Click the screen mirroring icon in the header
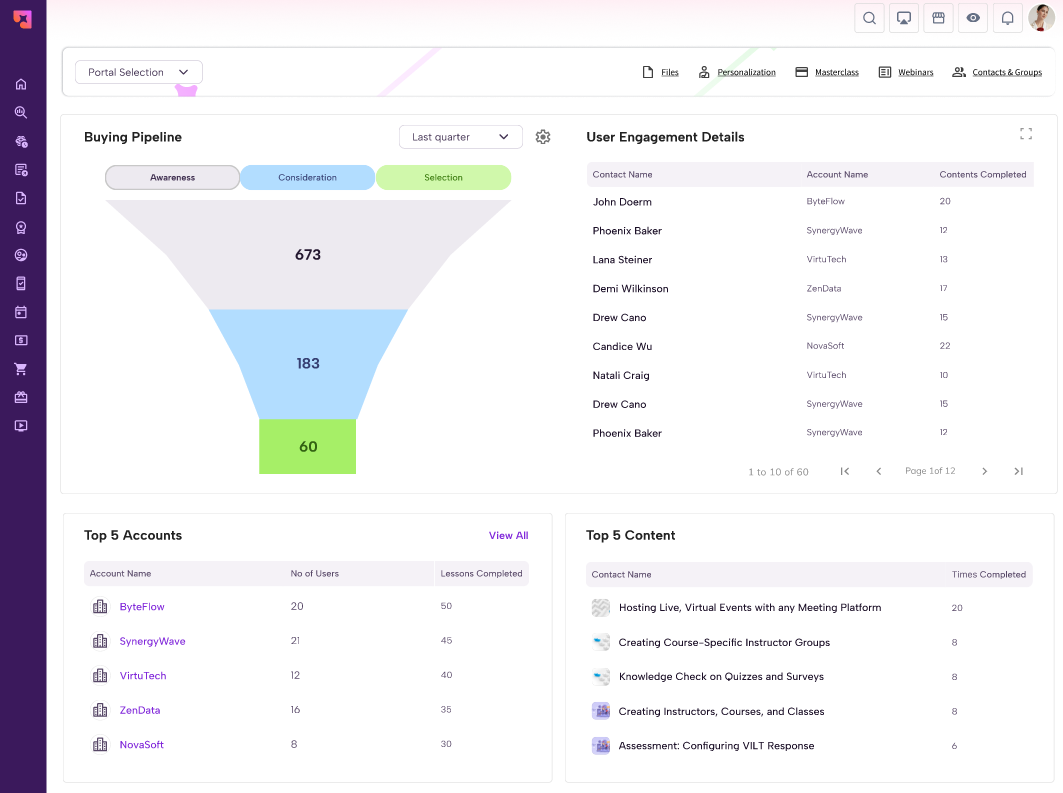The height and width of the screenshot is (793, 1063). [x=903, y=18]
